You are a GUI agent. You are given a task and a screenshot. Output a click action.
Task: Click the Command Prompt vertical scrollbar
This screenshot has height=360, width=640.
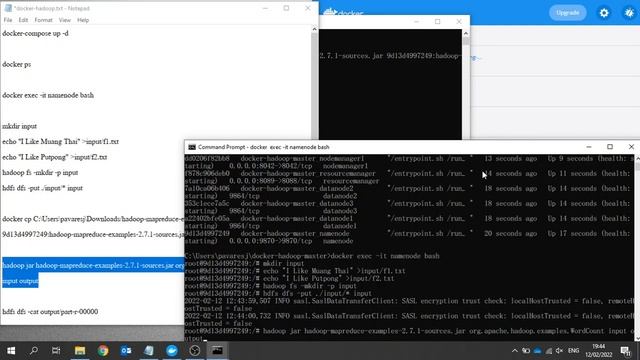(637, 247)
